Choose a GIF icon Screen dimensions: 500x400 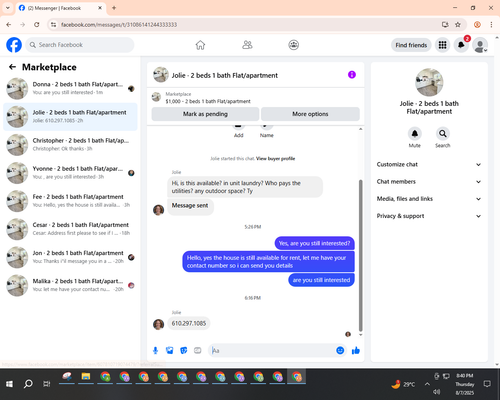tap(198, 350)
